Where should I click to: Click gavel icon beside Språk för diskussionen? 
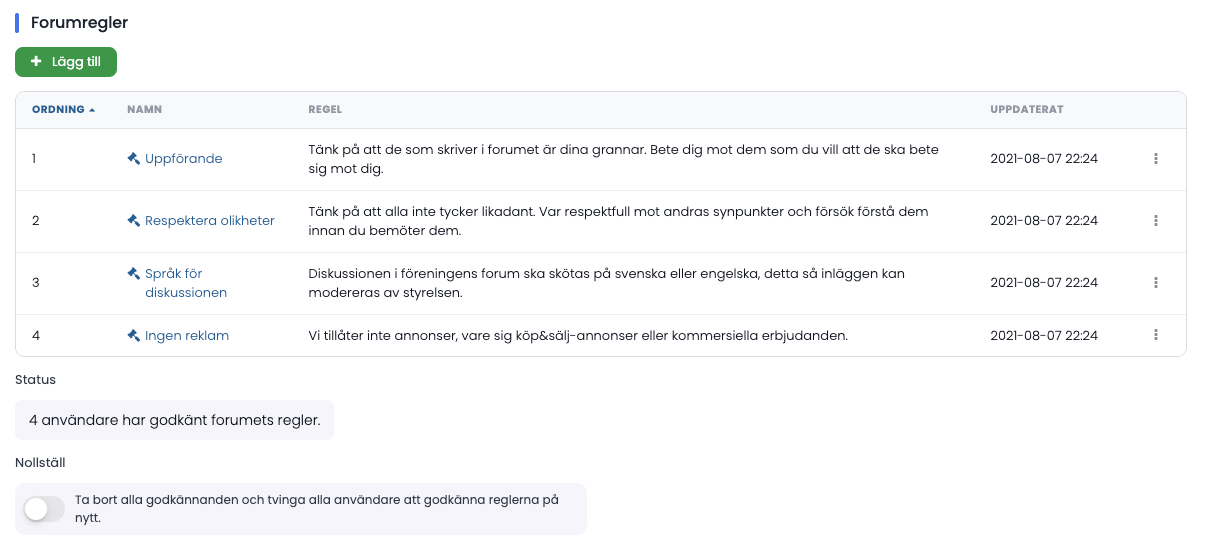[134, 273]
